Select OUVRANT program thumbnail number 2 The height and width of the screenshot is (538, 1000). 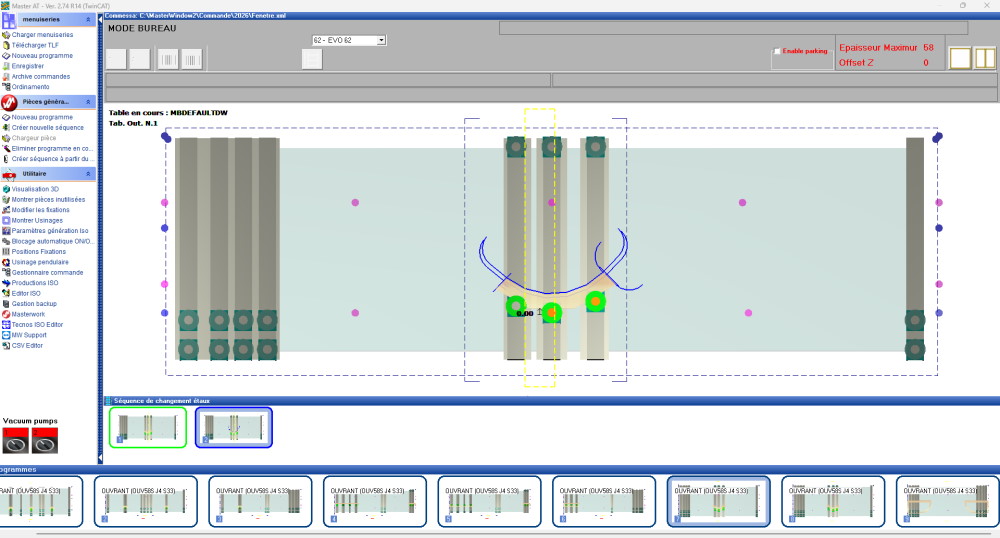145,502
